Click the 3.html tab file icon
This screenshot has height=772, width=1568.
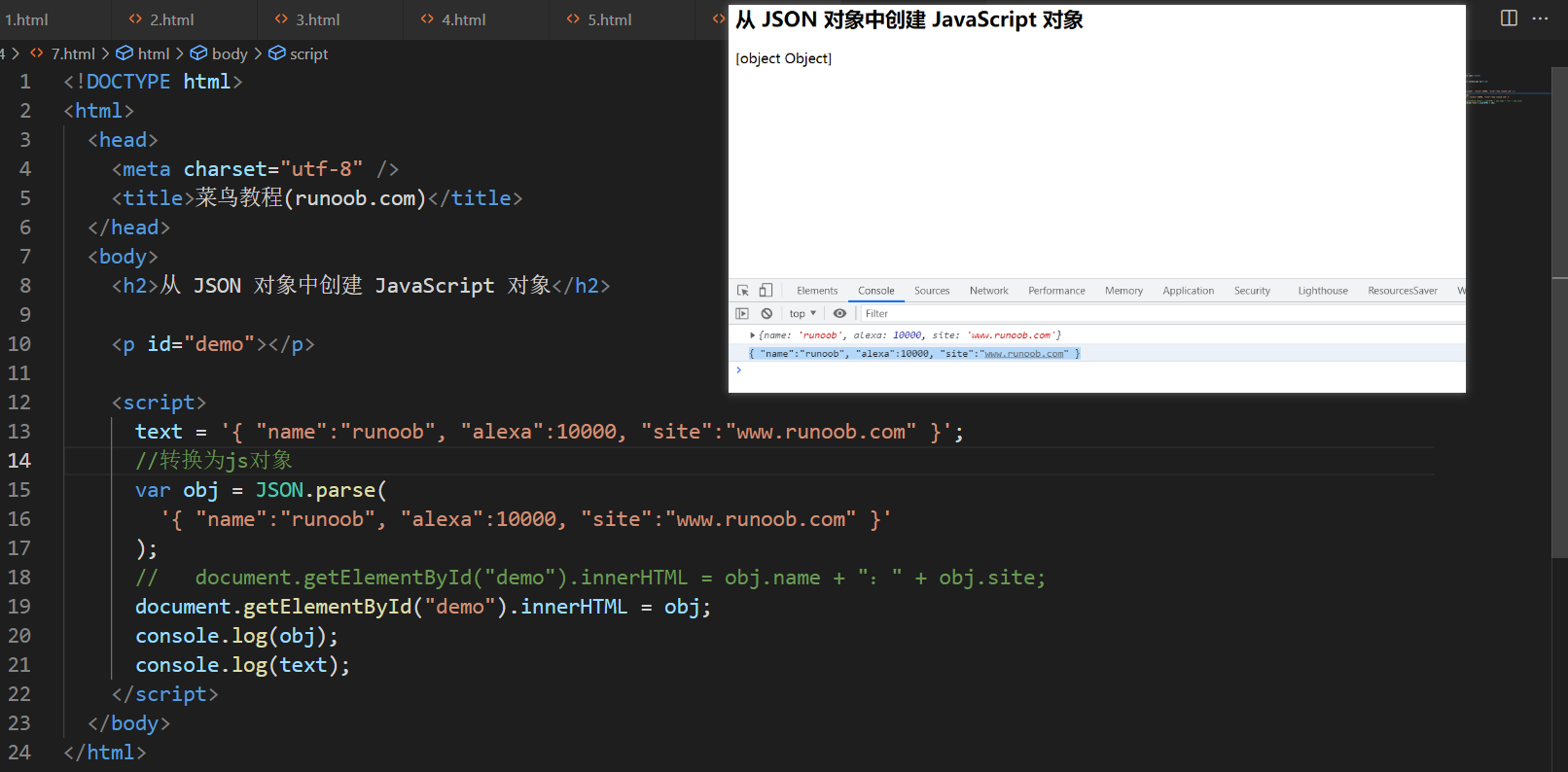pos(281,19)
